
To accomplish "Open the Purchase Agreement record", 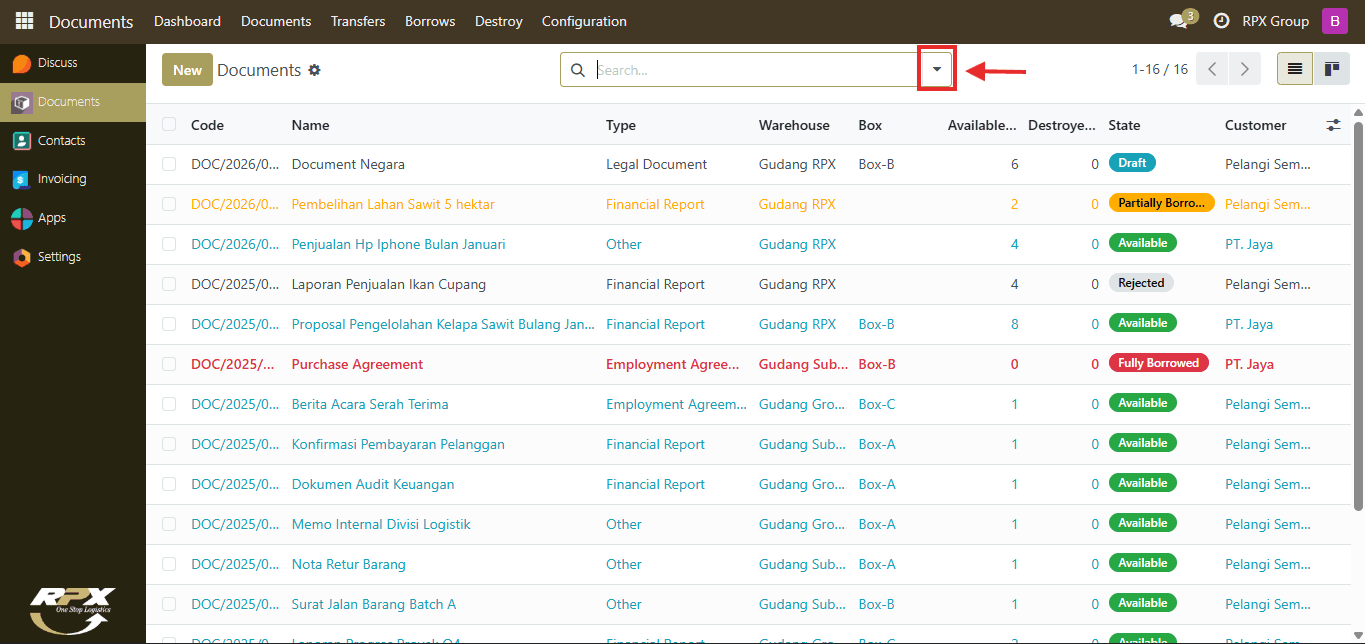I will pyautogui.click(x=357, y=364).
